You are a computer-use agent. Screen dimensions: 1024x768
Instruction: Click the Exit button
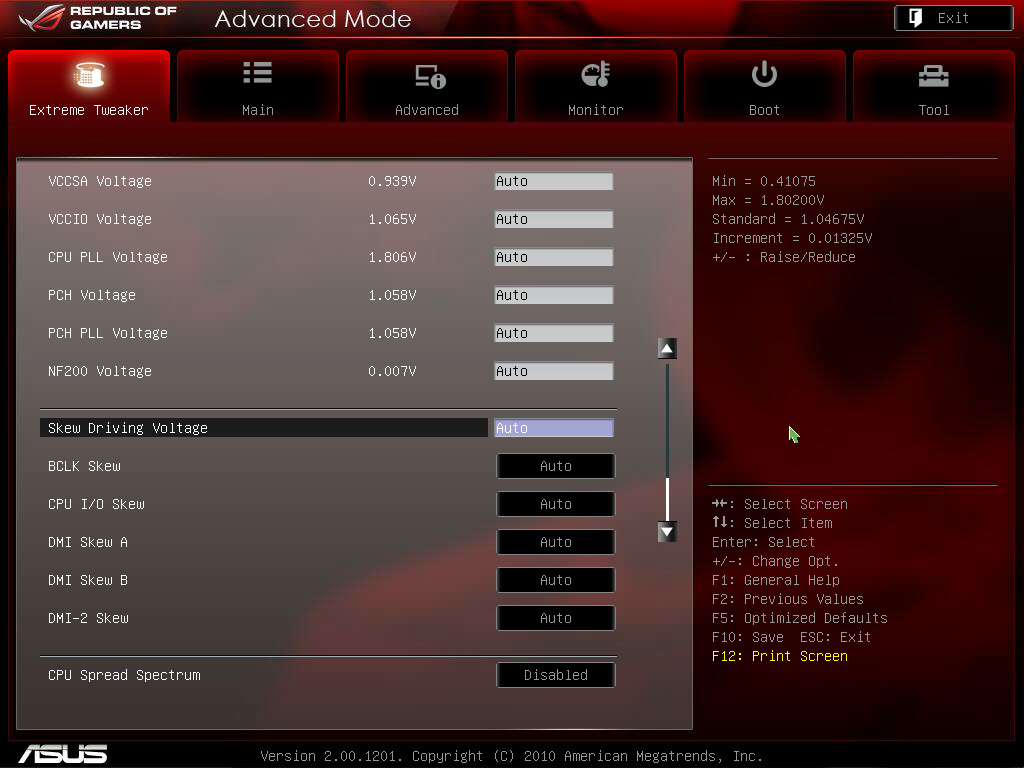pyautogui.click(x=953, y=18)
